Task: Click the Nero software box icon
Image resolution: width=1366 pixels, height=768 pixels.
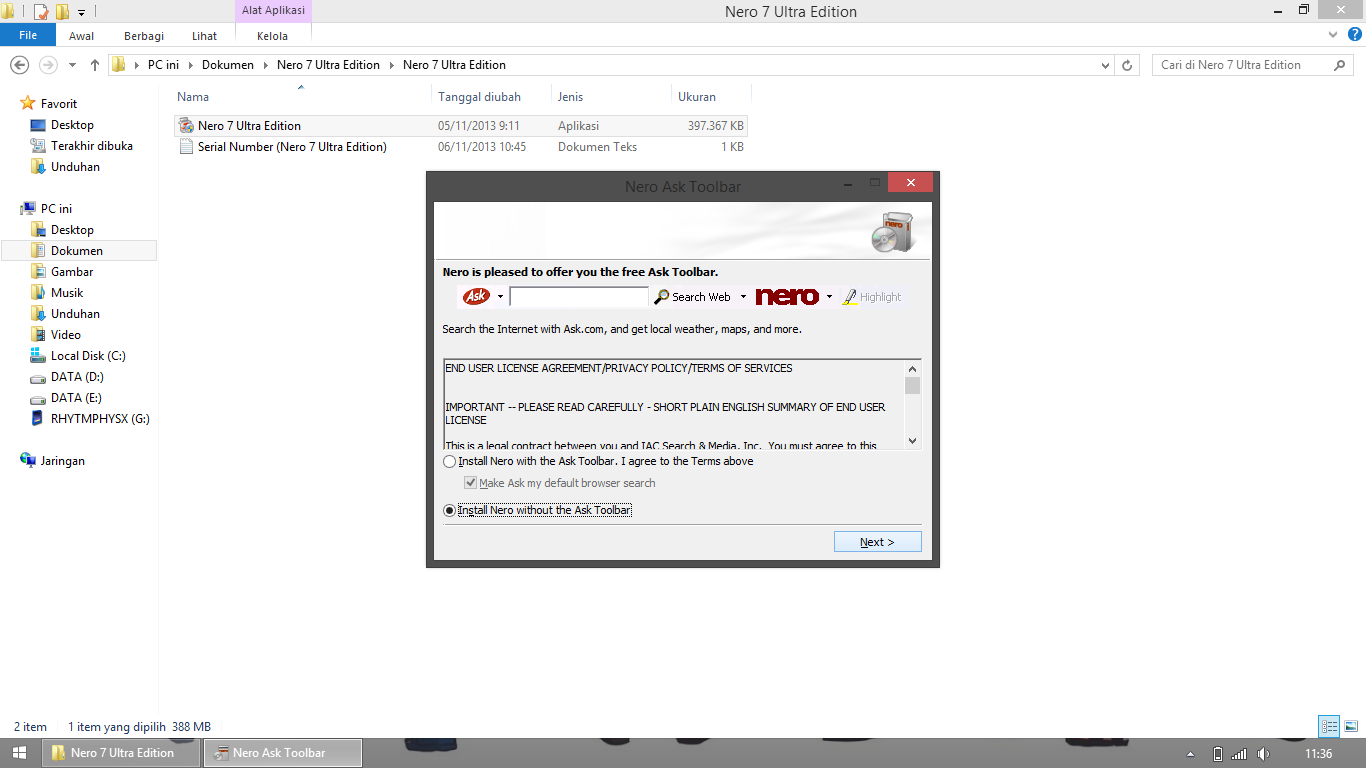Action: [891, 232]
